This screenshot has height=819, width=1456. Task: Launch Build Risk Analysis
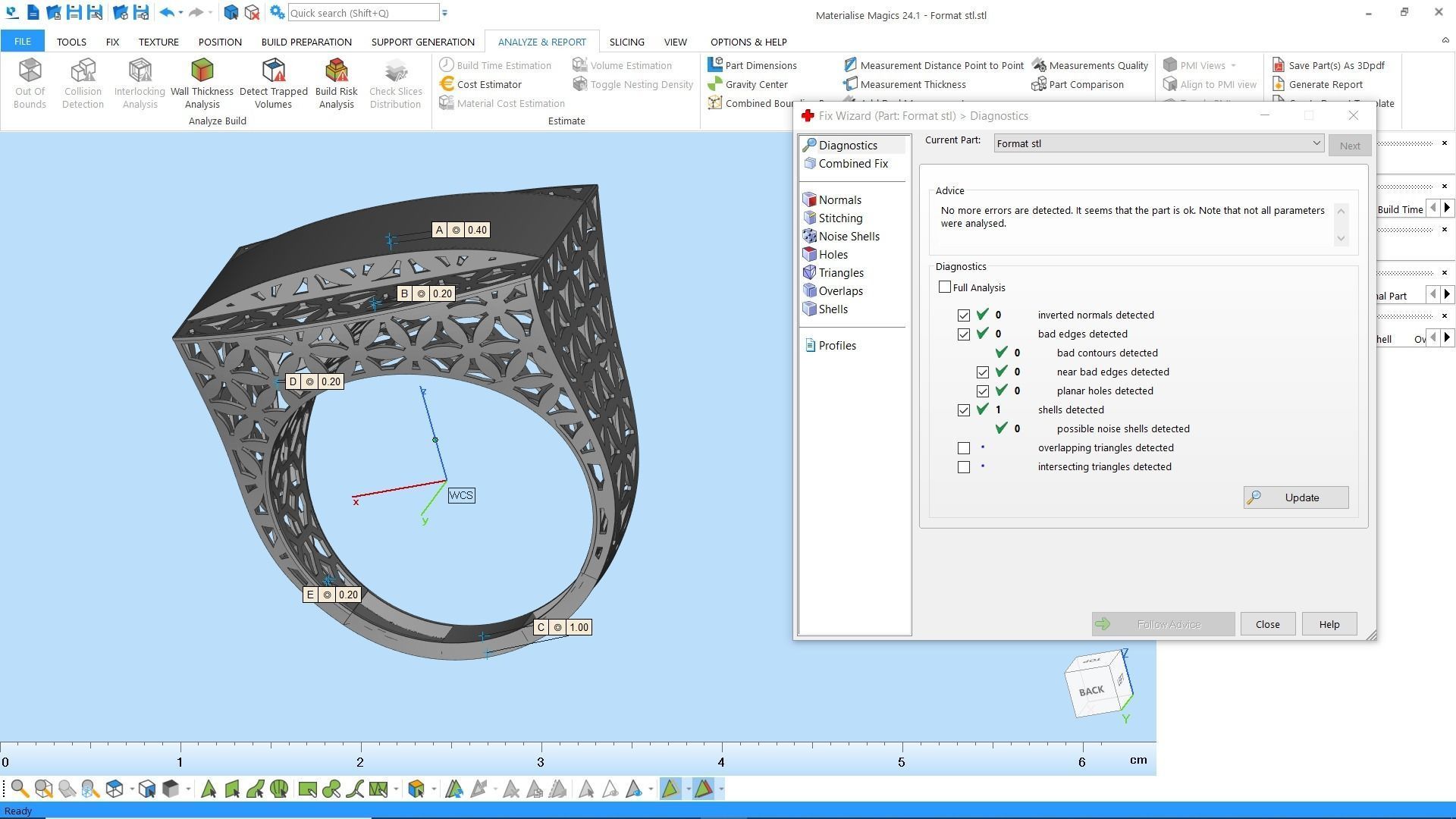pos(336,83)
